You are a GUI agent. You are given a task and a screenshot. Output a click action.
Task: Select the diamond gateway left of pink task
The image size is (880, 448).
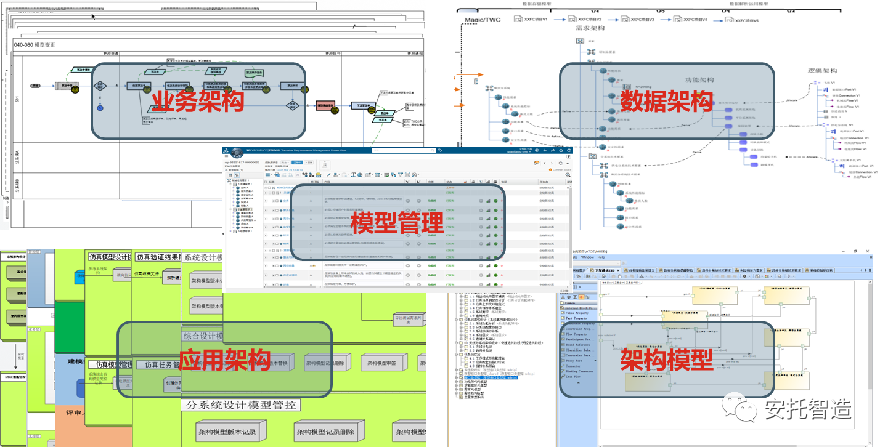tap(291, 104)
